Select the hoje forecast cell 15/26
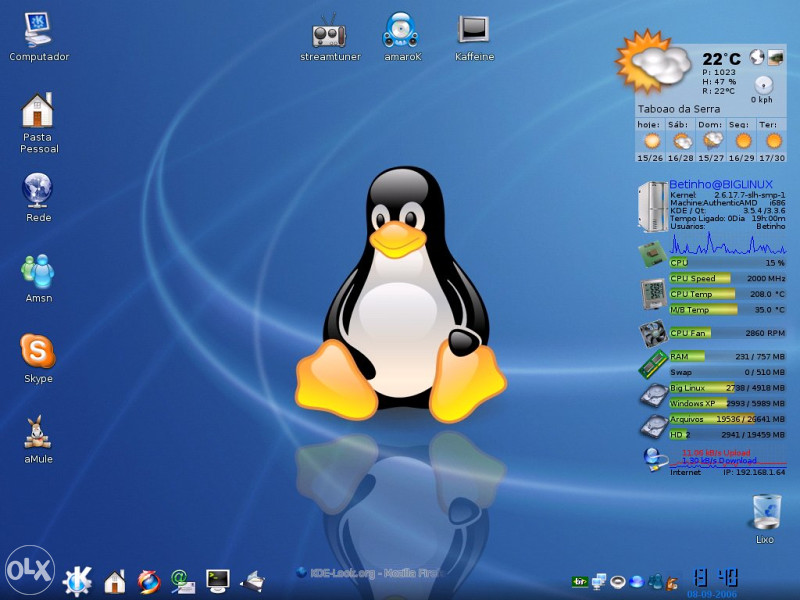Viewport: 800px width, 600px height. tap(650, 141)
